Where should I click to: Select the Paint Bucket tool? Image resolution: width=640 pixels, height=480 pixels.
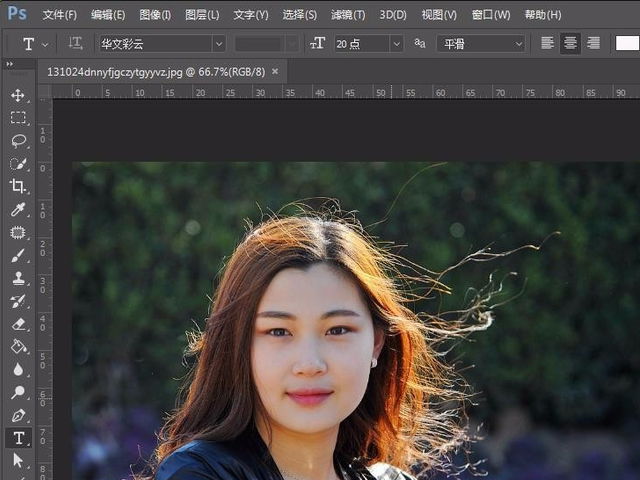coord(18,347)
